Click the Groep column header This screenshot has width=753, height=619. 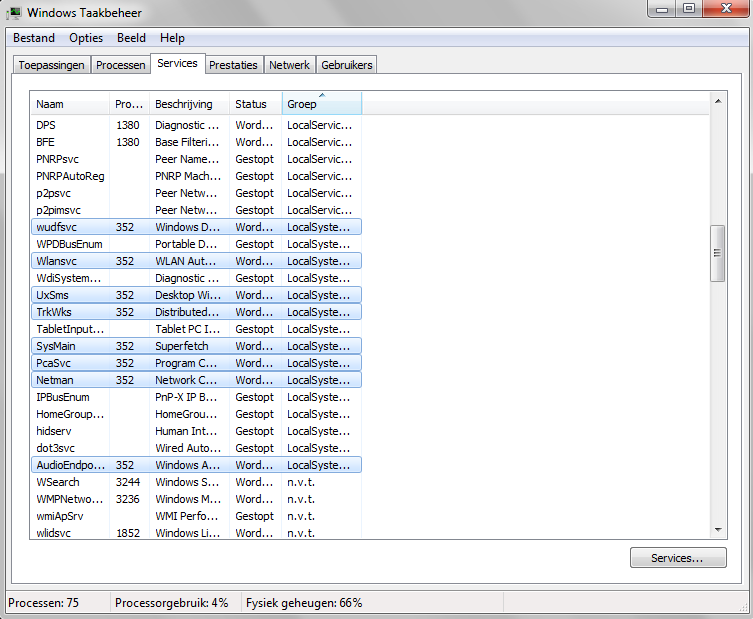point(322,104)
